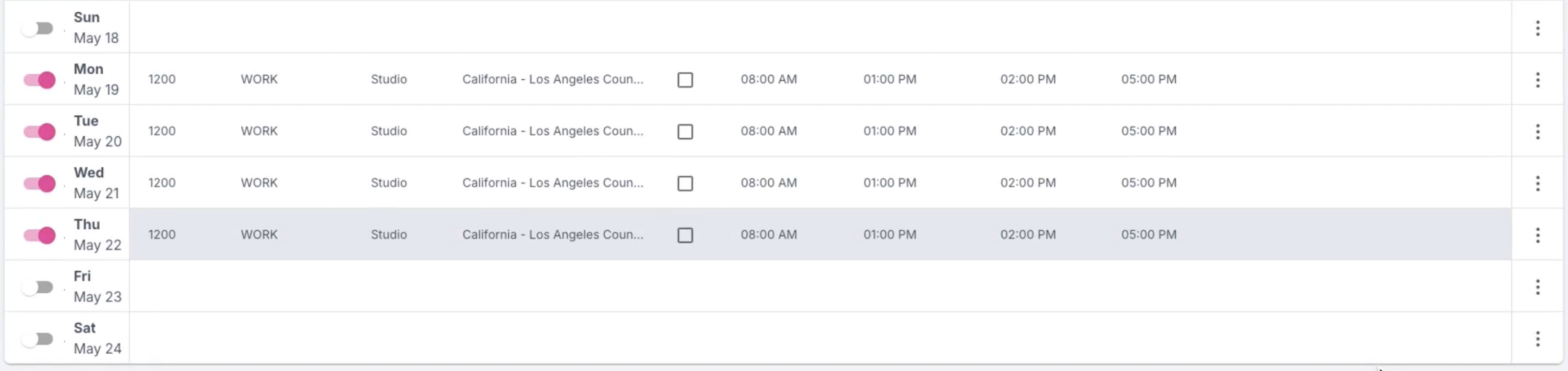
Task: Open Monday's WORK type field
Action: click(x=258, y=79)
